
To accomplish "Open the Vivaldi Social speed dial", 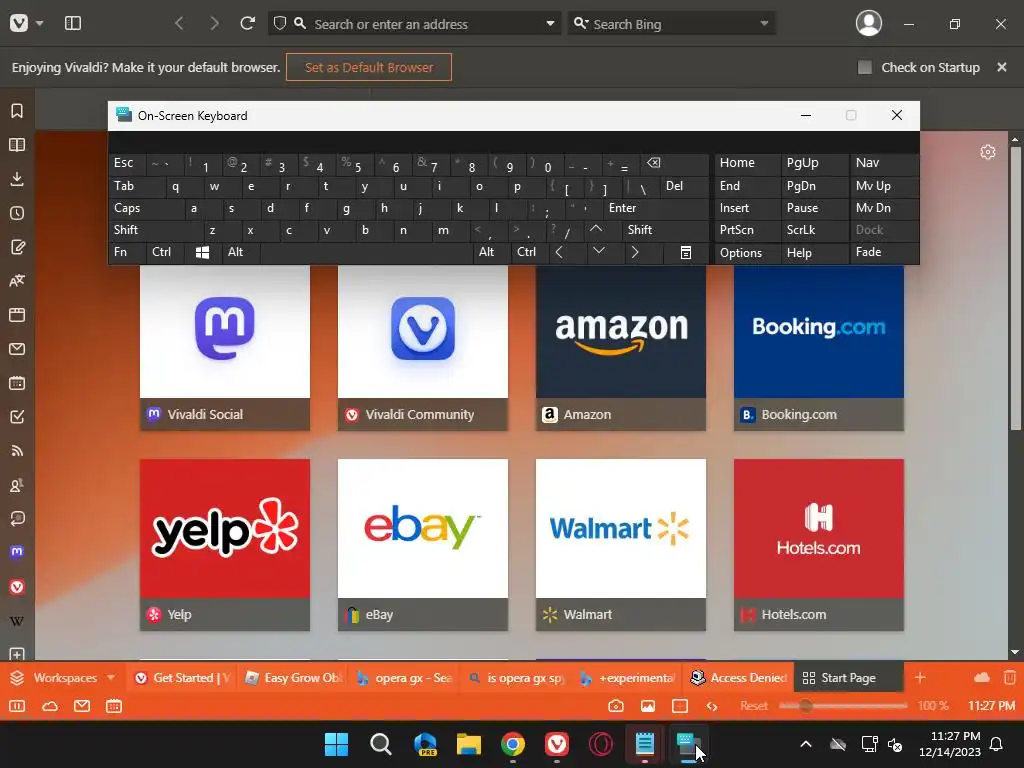I will (225, 347).
